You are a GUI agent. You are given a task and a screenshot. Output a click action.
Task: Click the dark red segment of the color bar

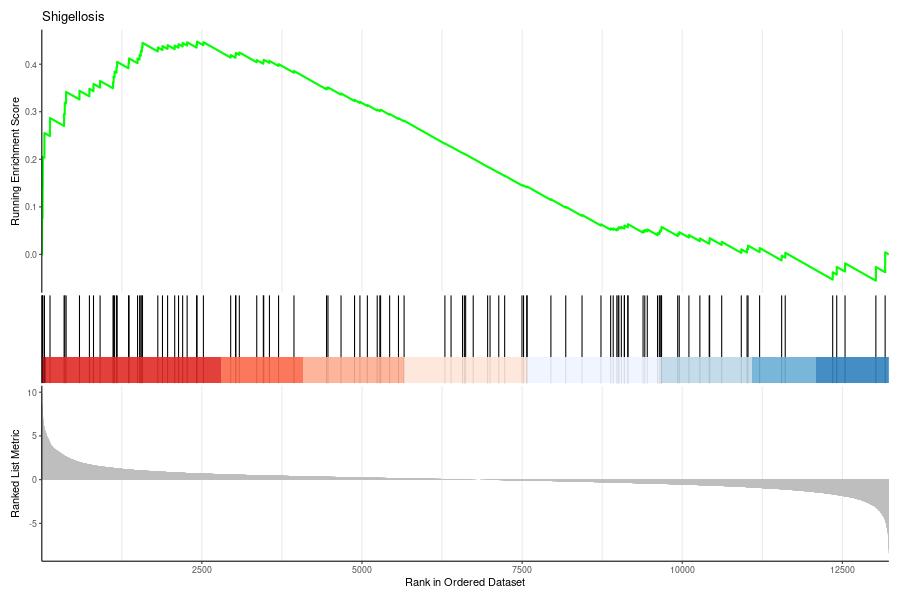[x=131, y=370]
